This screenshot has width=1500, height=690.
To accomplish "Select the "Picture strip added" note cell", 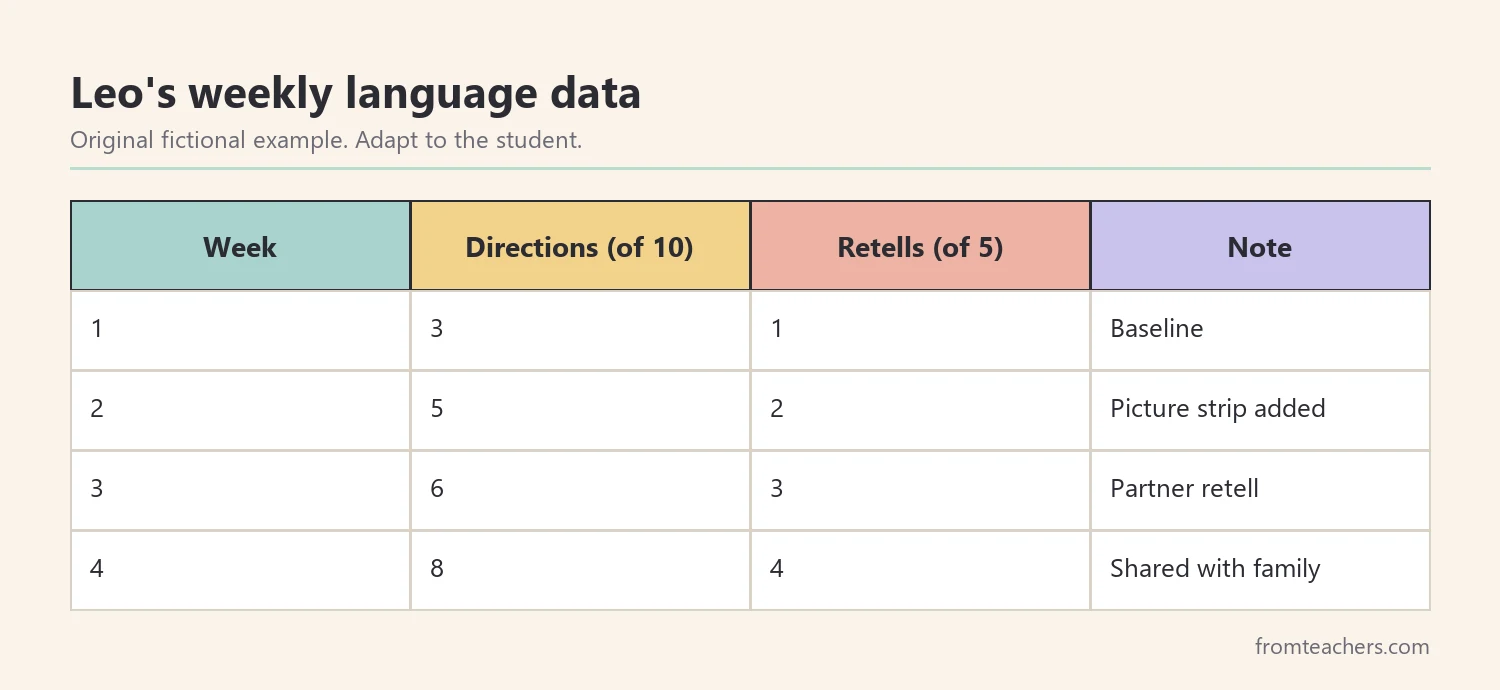I will [x=1260, y=410].
